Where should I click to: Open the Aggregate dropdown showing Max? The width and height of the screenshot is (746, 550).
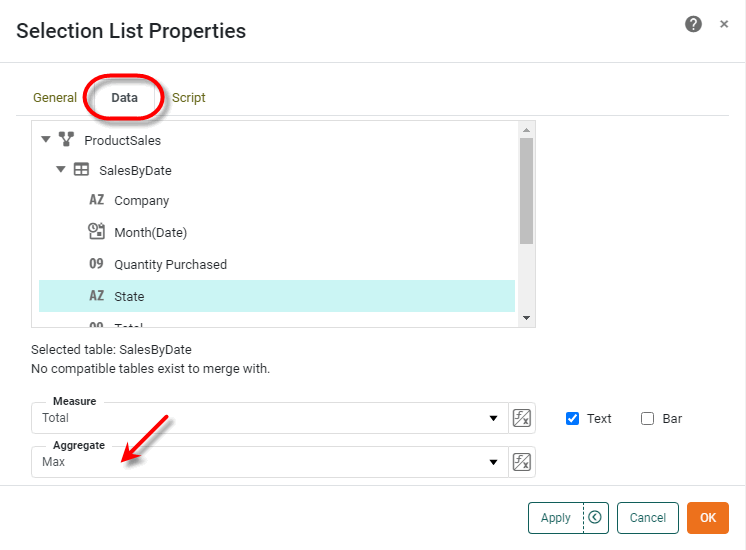click(269, 462)
